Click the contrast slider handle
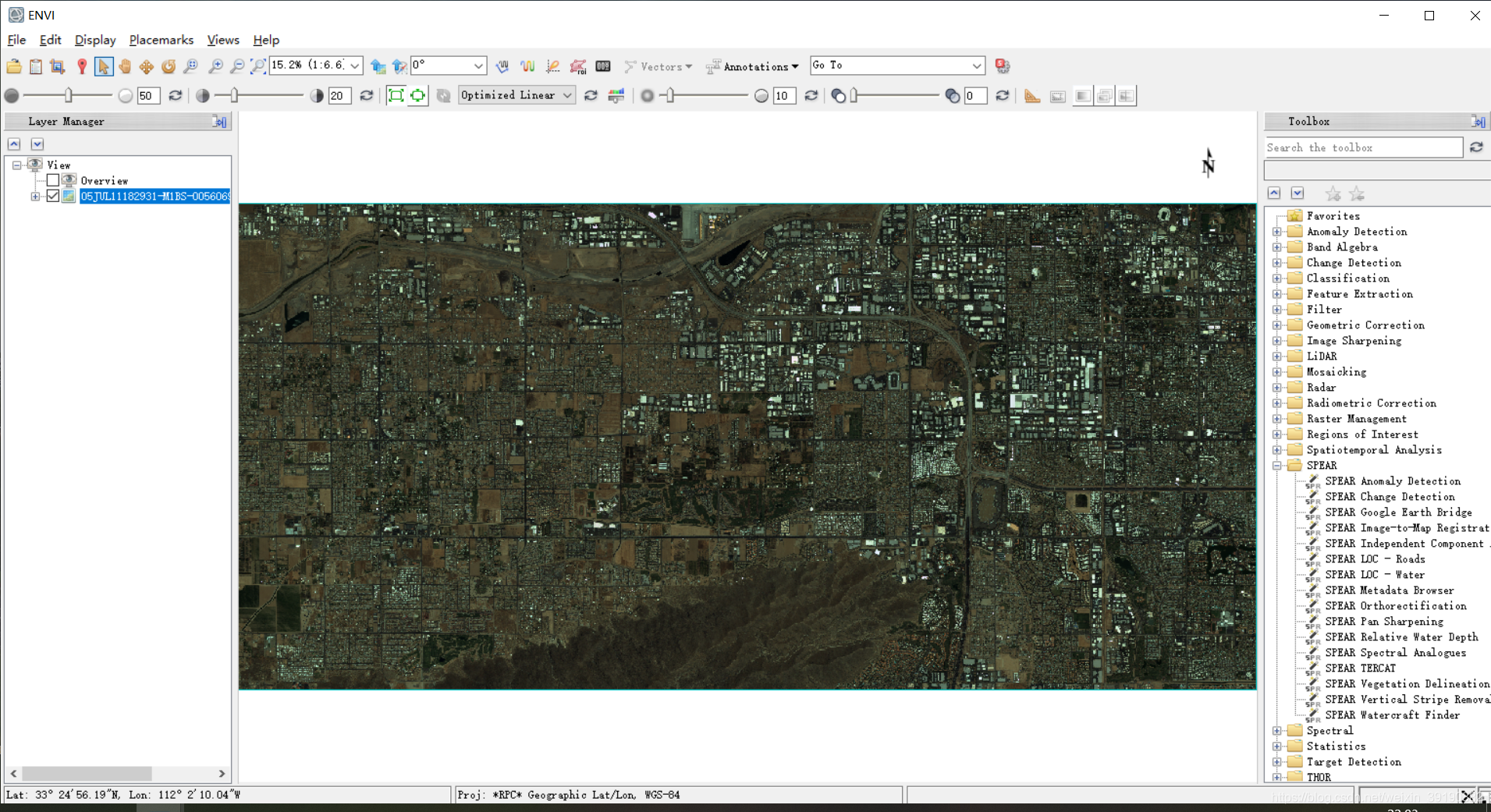The width and height of the screenshot is (1491, 812). point(235,95)
